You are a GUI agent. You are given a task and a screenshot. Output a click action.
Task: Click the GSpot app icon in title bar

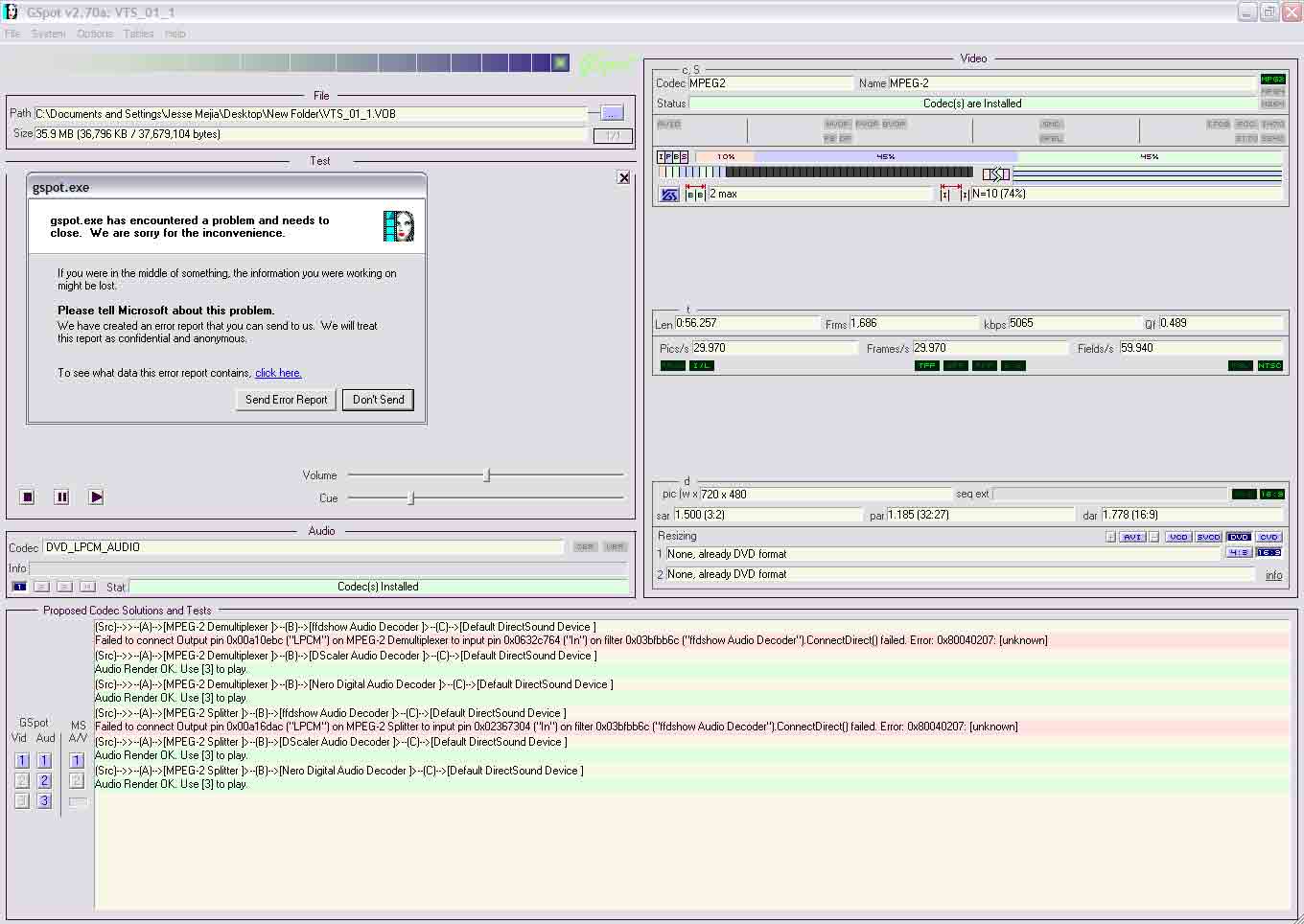[11, 12]
